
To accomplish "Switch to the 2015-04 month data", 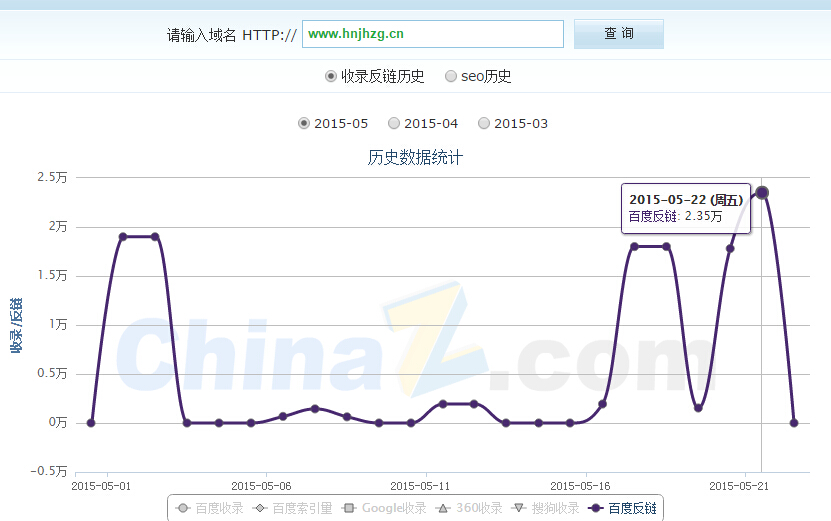I will [423, 123].
